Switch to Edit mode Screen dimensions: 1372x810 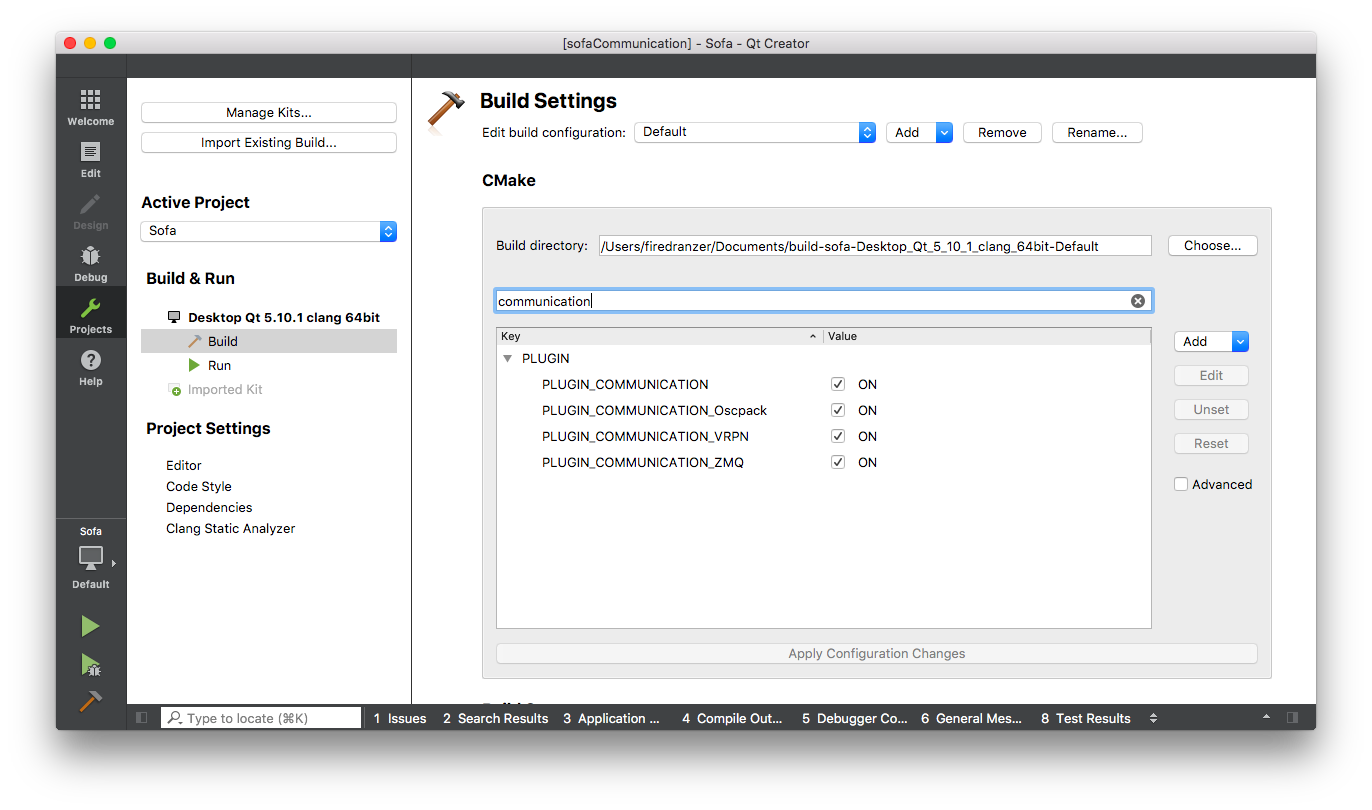coord(90,159)
